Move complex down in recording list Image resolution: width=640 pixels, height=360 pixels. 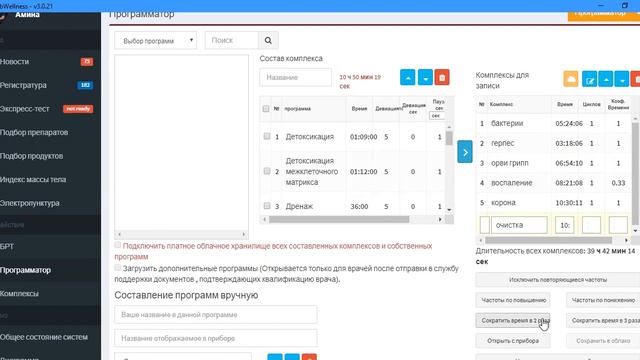pyautogui.click(x=622, y=79)
